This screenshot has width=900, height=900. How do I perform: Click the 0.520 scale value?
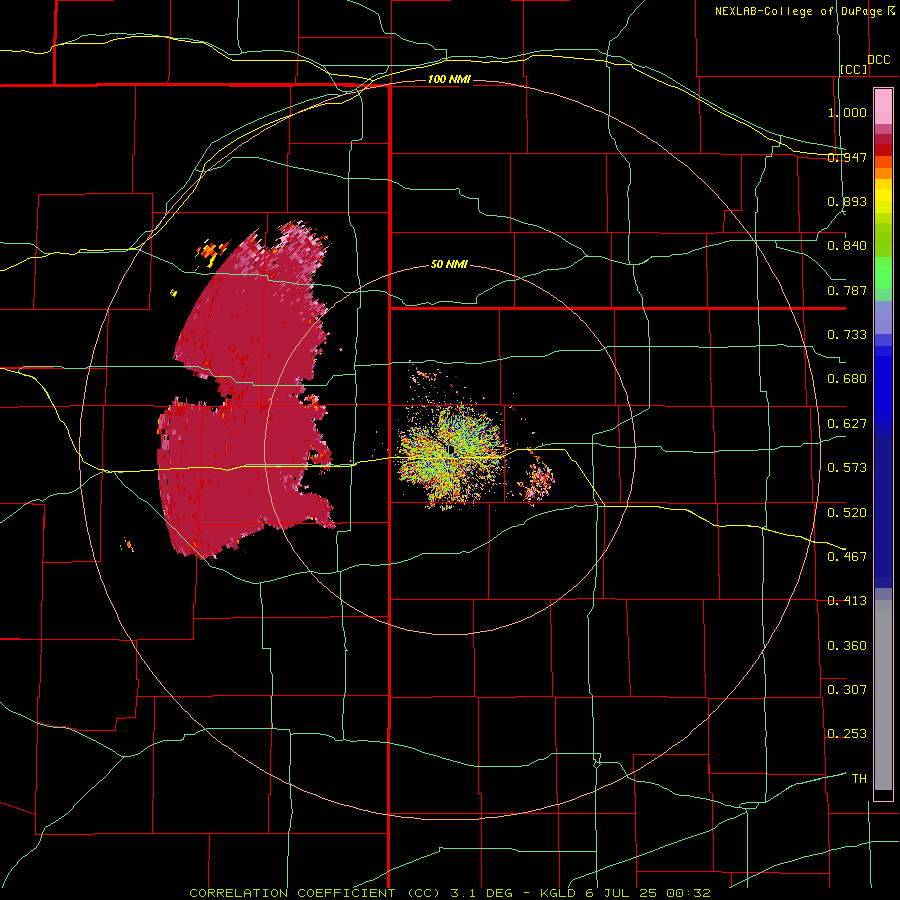coord(847,513)
